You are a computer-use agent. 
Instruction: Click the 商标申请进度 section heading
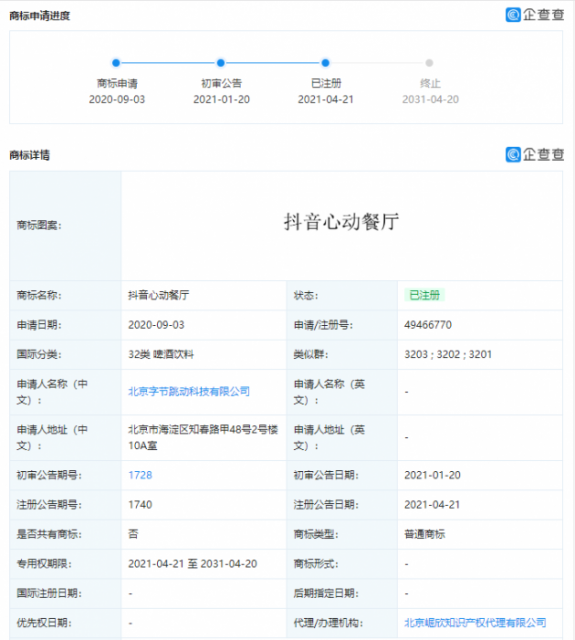tap(40, 16)
